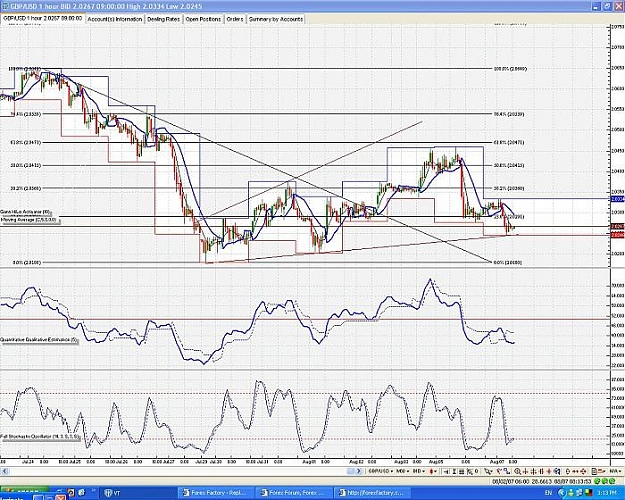This screenshot has width=625, height=500.
Task: Open the Summary by Accounts tab
Action: point(276,19)
